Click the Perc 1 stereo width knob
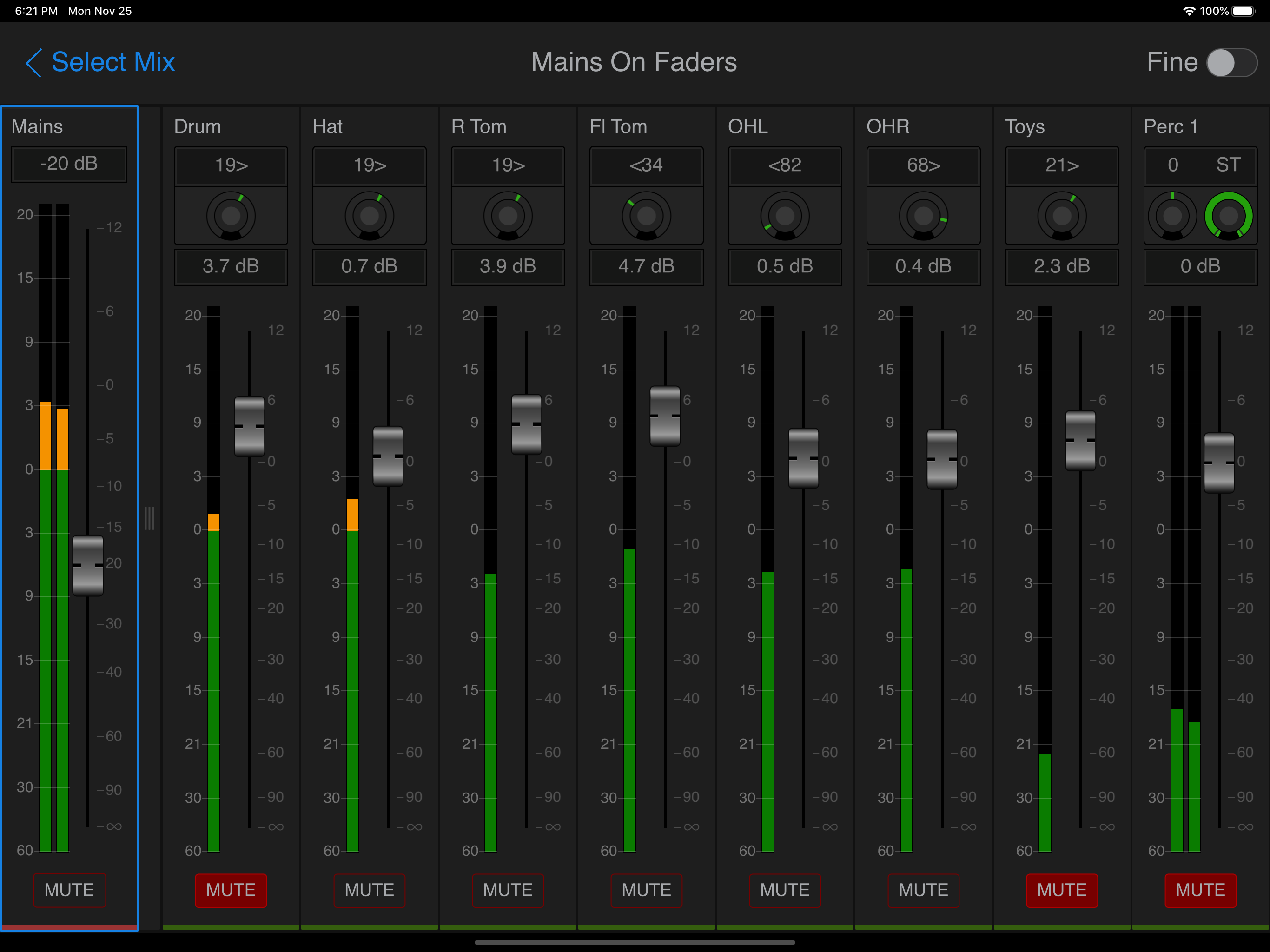 point(1229,216)
